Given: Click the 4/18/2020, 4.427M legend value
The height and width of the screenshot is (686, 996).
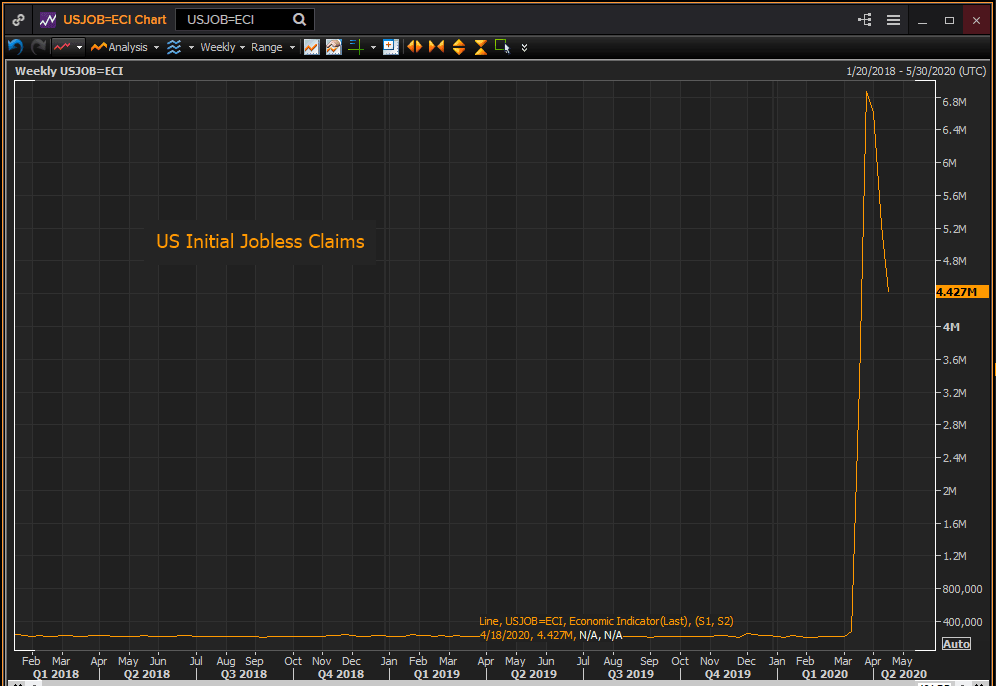Looking at the screenshot, I should 527,635.
